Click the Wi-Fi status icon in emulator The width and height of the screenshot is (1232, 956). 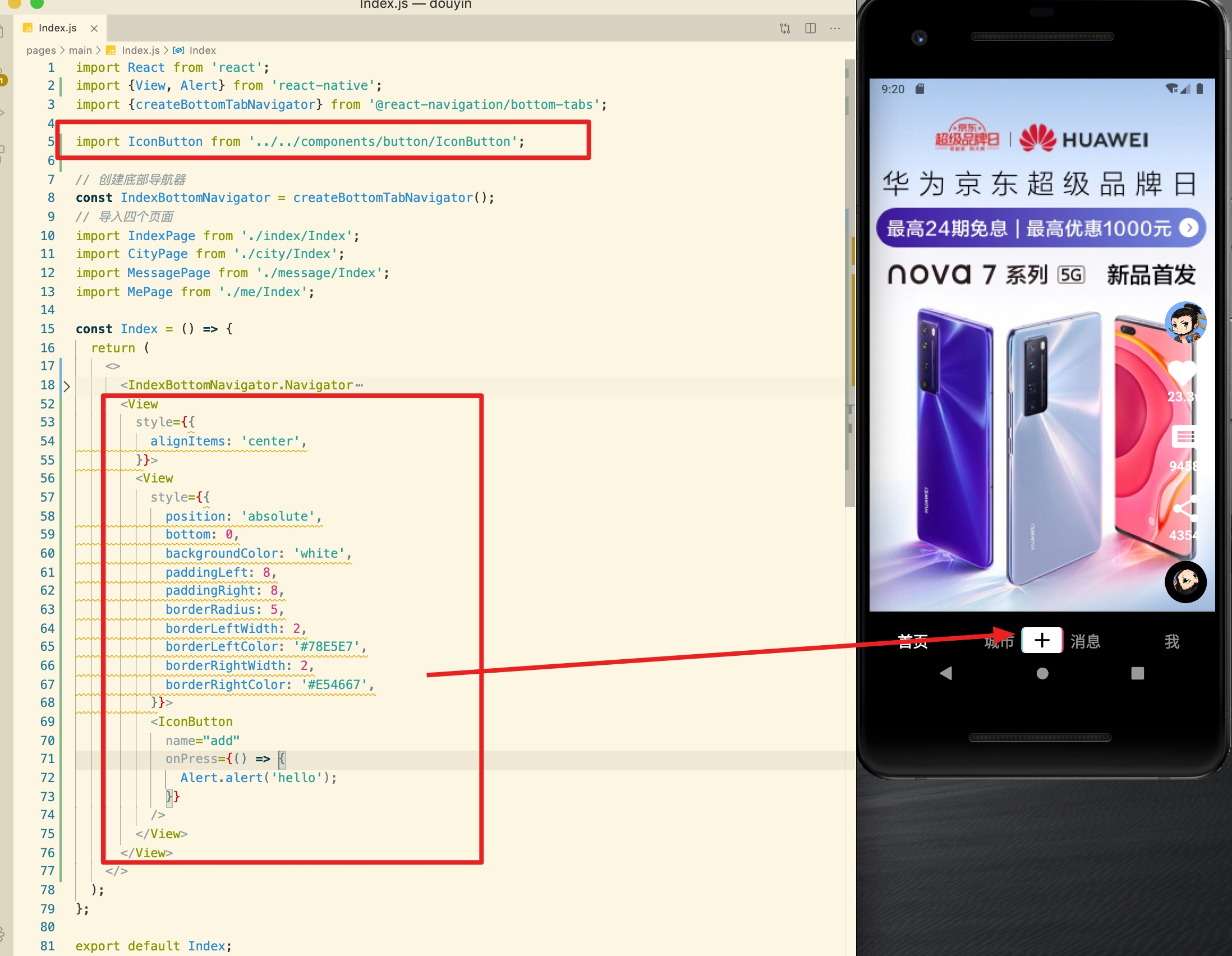[1171, 89]
